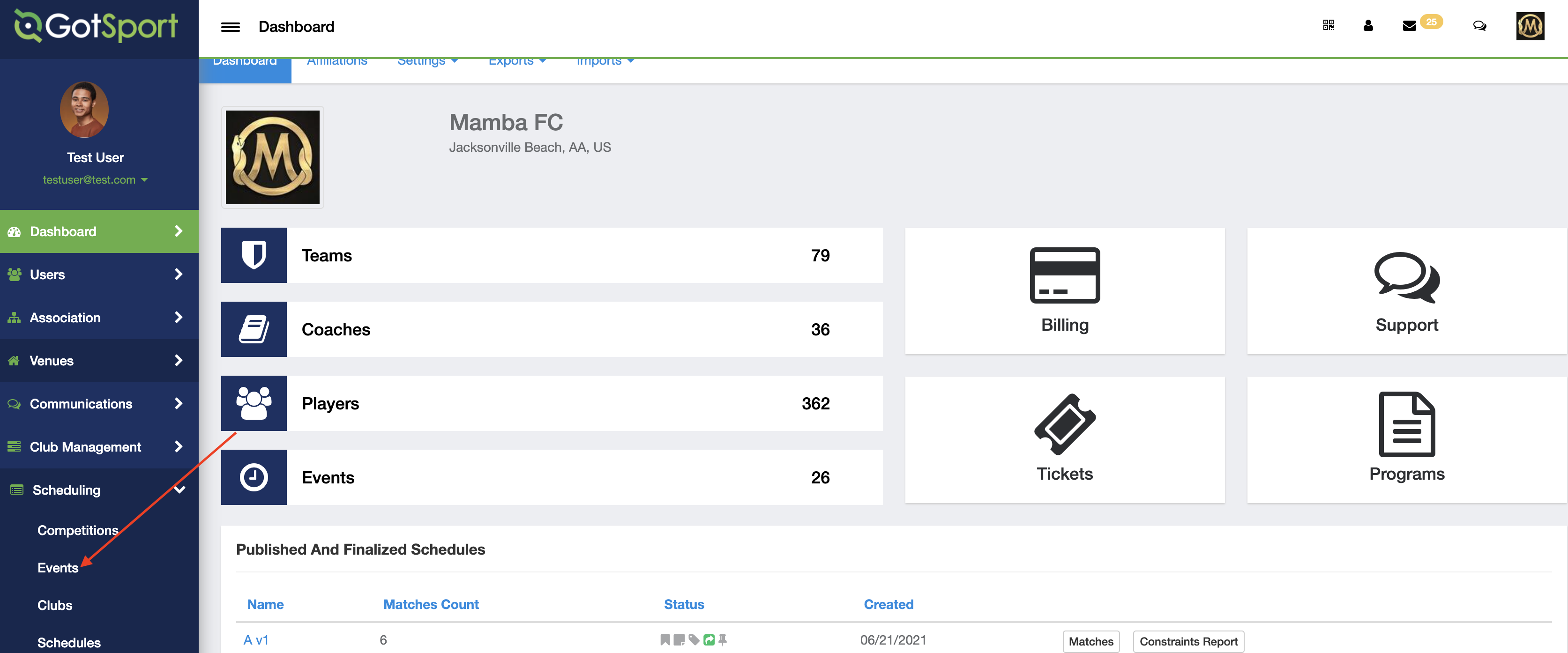Click the Teams count row
Image resolution: width=1568 pixels, height=653 pixels.
pos(552,255)
